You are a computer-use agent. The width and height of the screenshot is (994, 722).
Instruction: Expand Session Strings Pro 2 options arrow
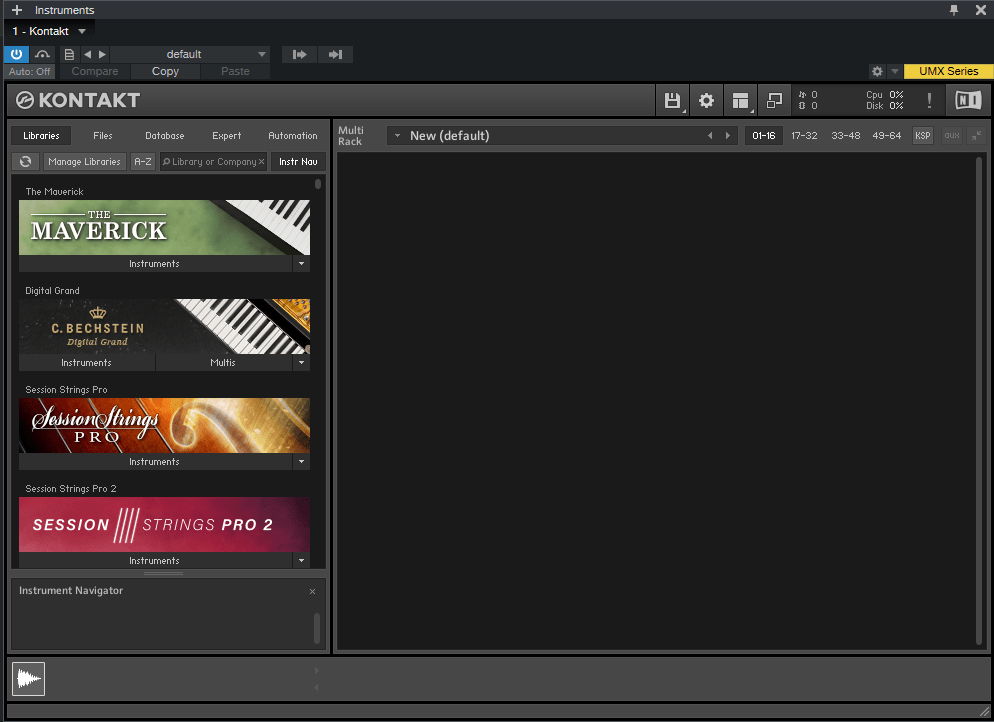[x=301, y=560]
